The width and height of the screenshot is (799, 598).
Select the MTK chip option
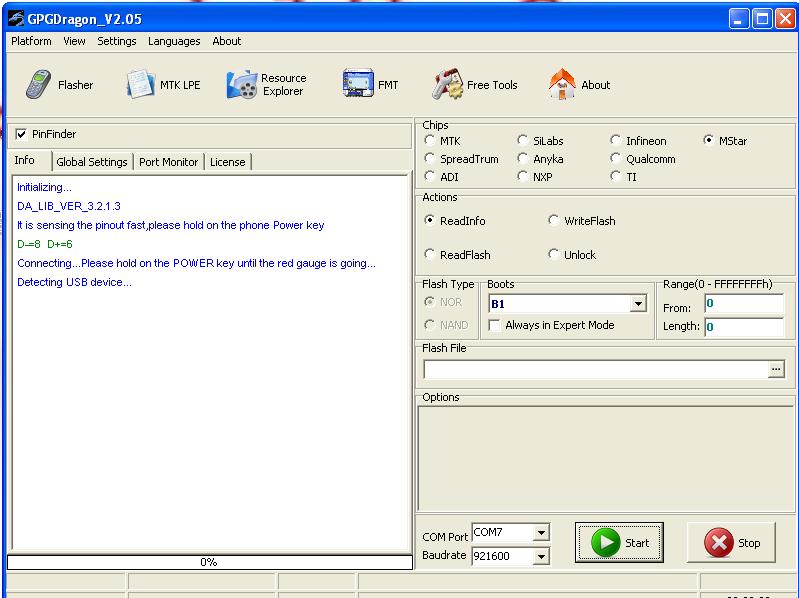pyautogui.click(x=430, y=140)
